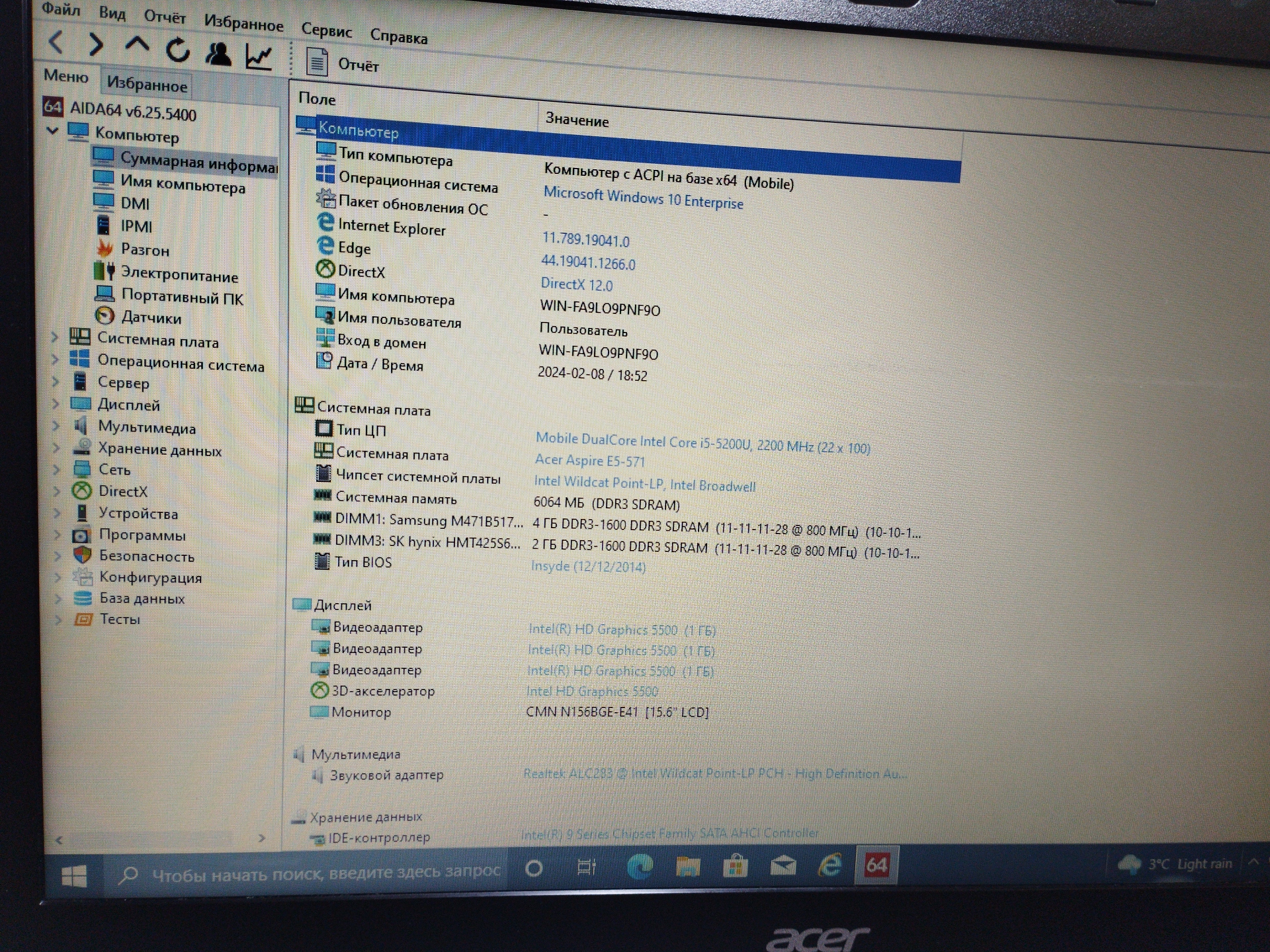
Task: Expand Хранение данных in sidebar tree
Action: pos(57,448)
